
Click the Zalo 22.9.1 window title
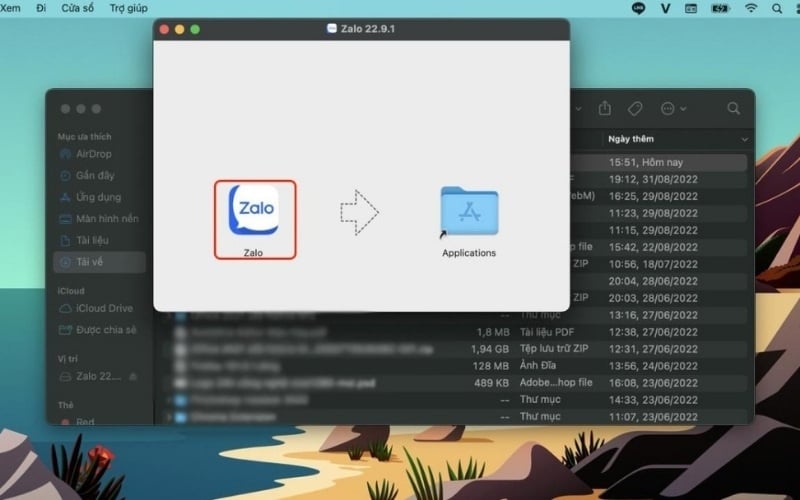368,29
